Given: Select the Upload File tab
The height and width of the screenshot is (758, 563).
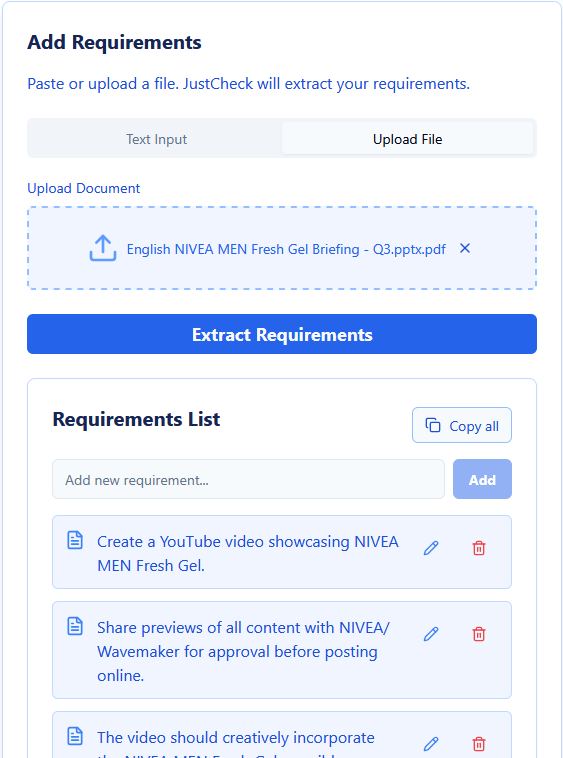Looking at the screenshot, I should pos(407,139).
